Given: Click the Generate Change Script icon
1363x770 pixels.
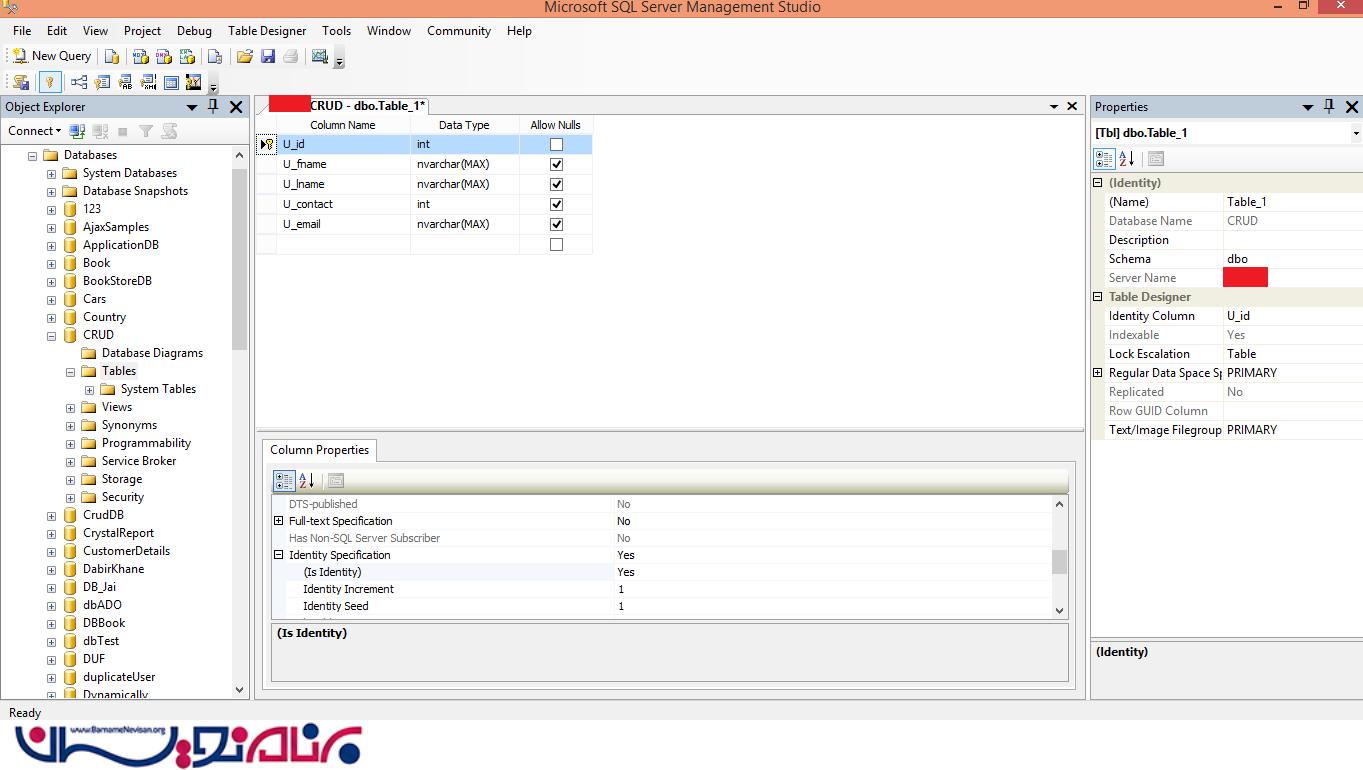Looking at the screenshot, I should (21, 83).
